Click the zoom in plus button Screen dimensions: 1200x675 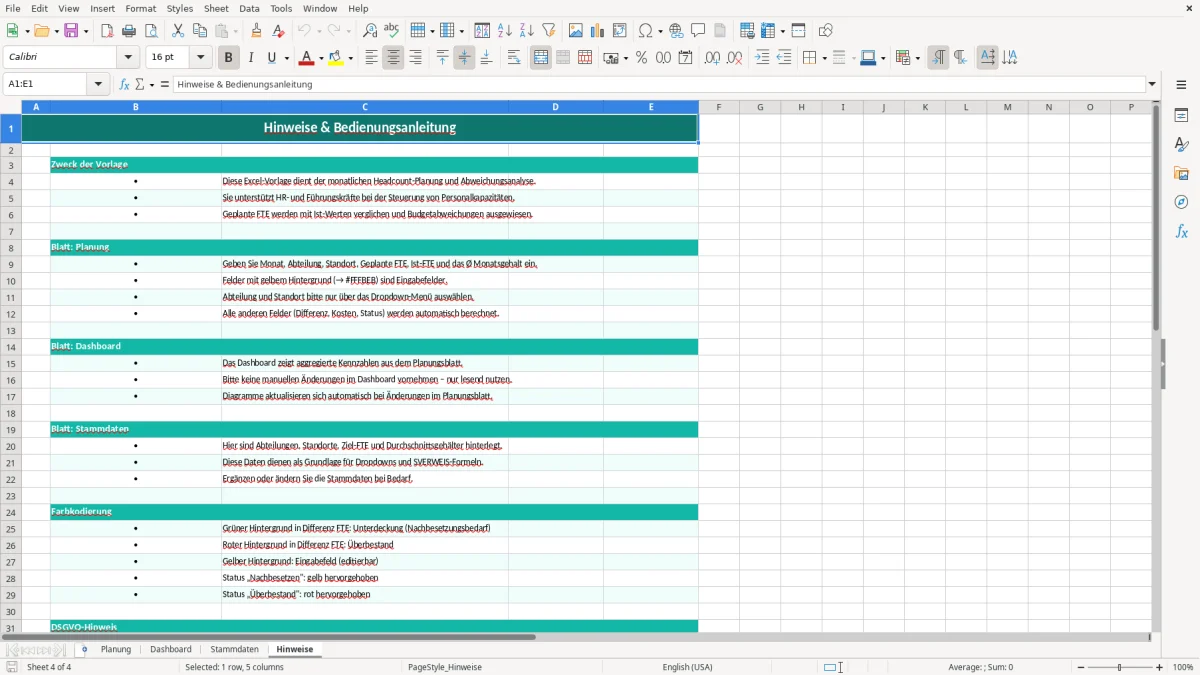tap(1160, 667)
